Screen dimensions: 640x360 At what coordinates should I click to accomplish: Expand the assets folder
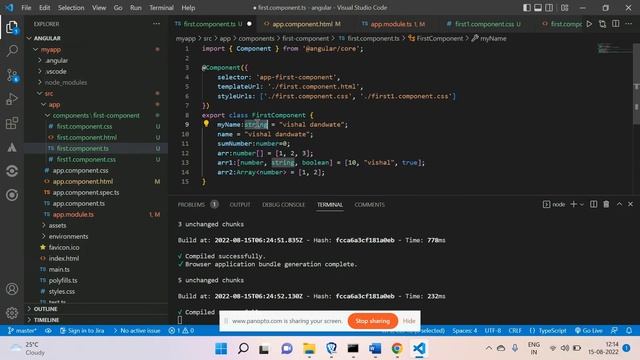57,225
